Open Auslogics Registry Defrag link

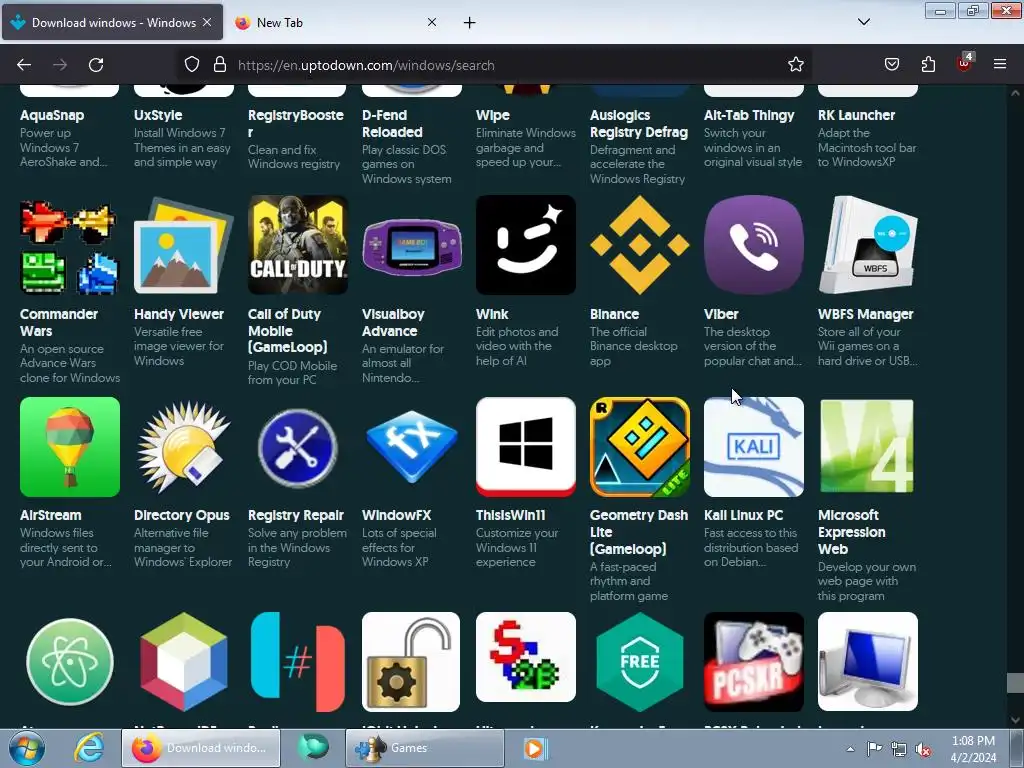click(639, 123)
